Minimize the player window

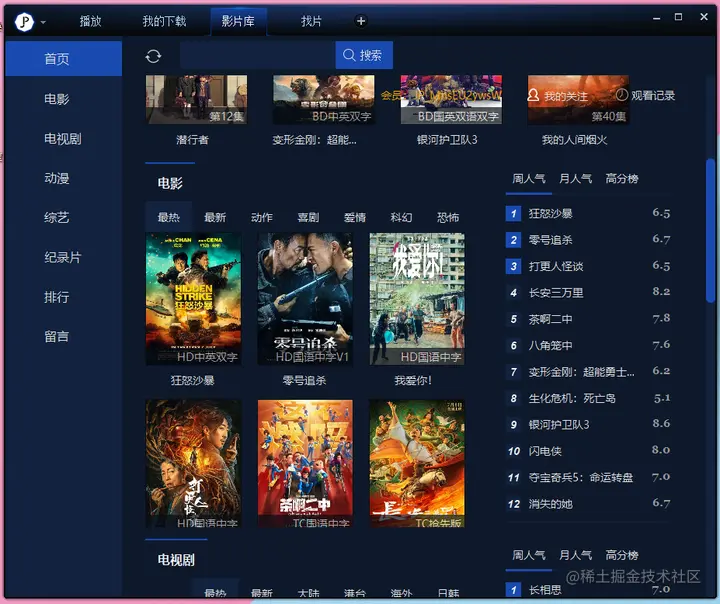coord(657,18)
